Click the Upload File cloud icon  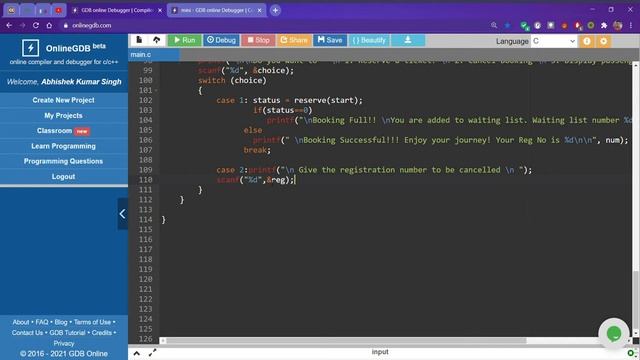coord(156,40)
